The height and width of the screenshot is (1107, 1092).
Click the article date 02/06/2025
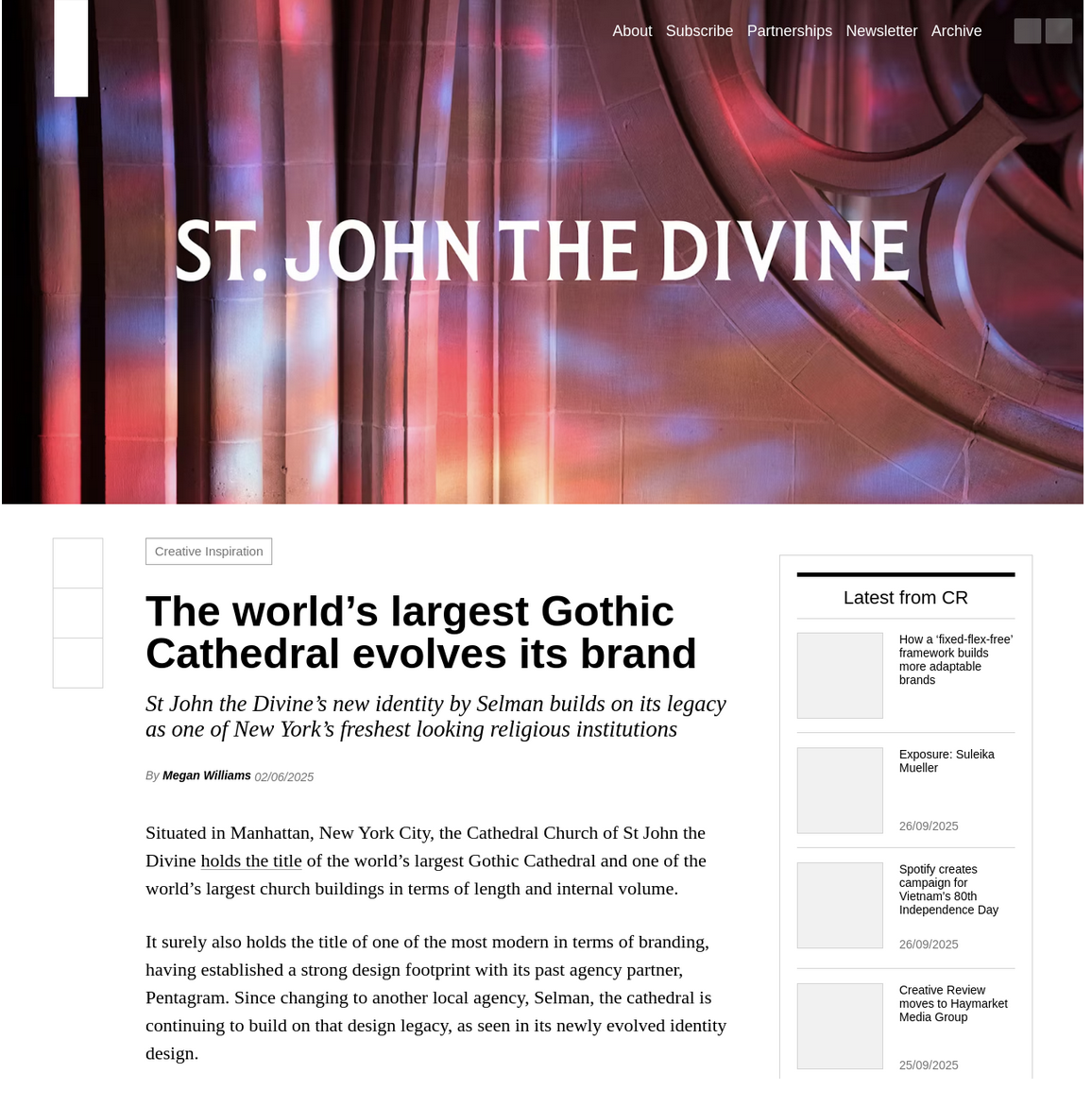pos(283,776)
